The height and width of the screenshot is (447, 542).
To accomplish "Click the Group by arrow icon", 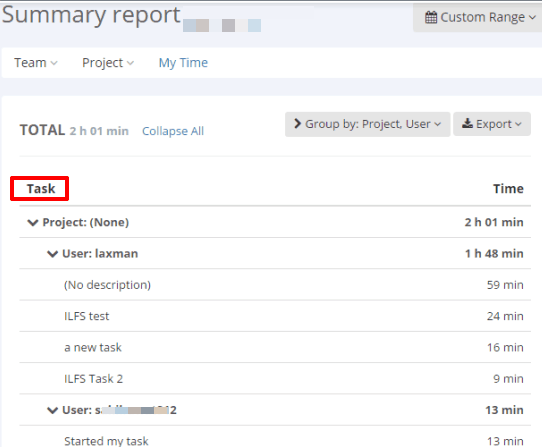I will [297, 123].
